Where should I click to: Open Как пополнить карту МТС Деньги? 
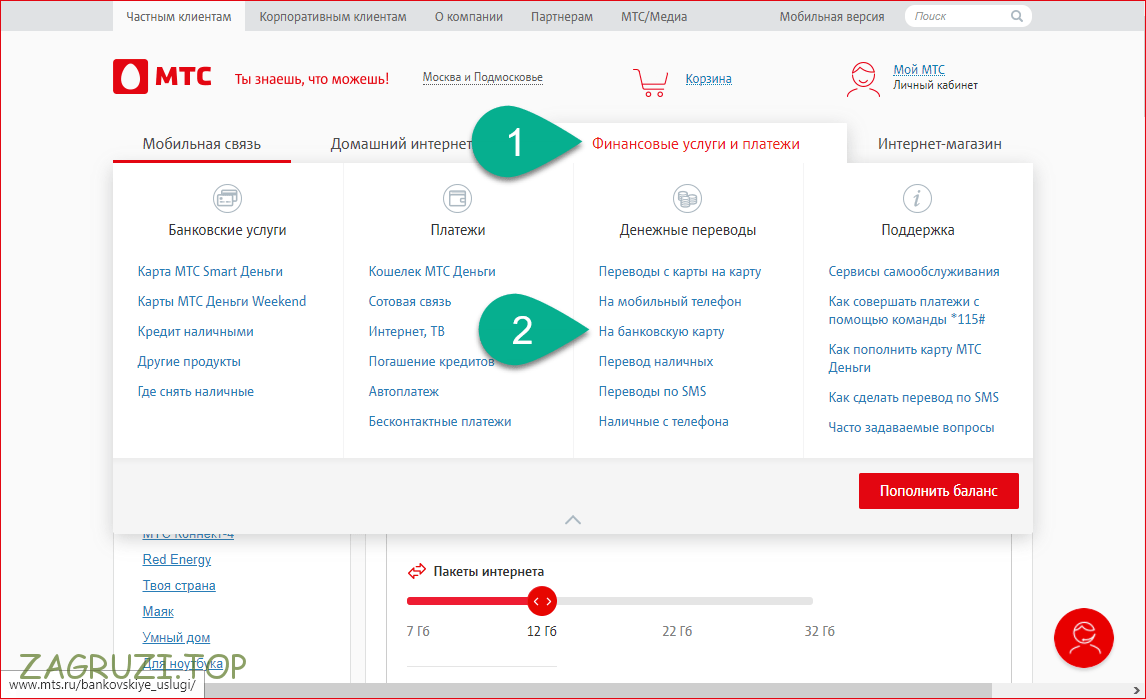pos(905,358)
